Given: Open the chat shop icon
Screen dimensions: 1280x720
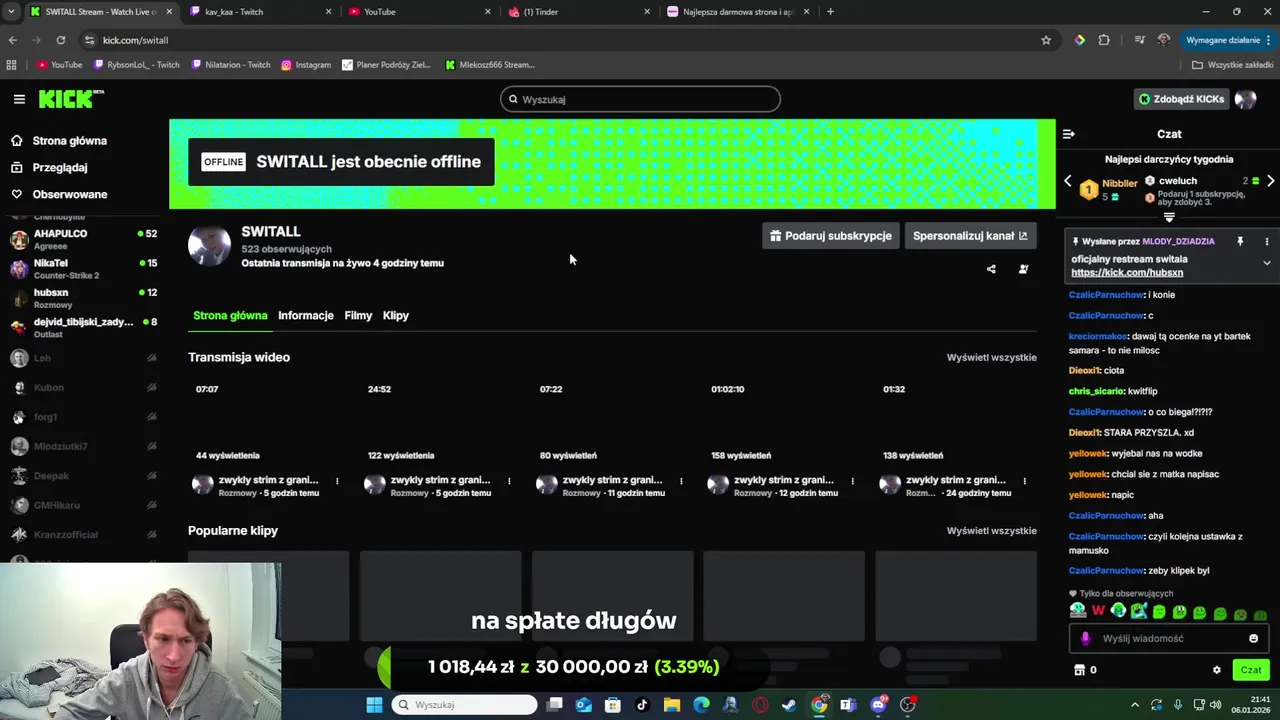Looking at the screenshot, I should 1079,670.
